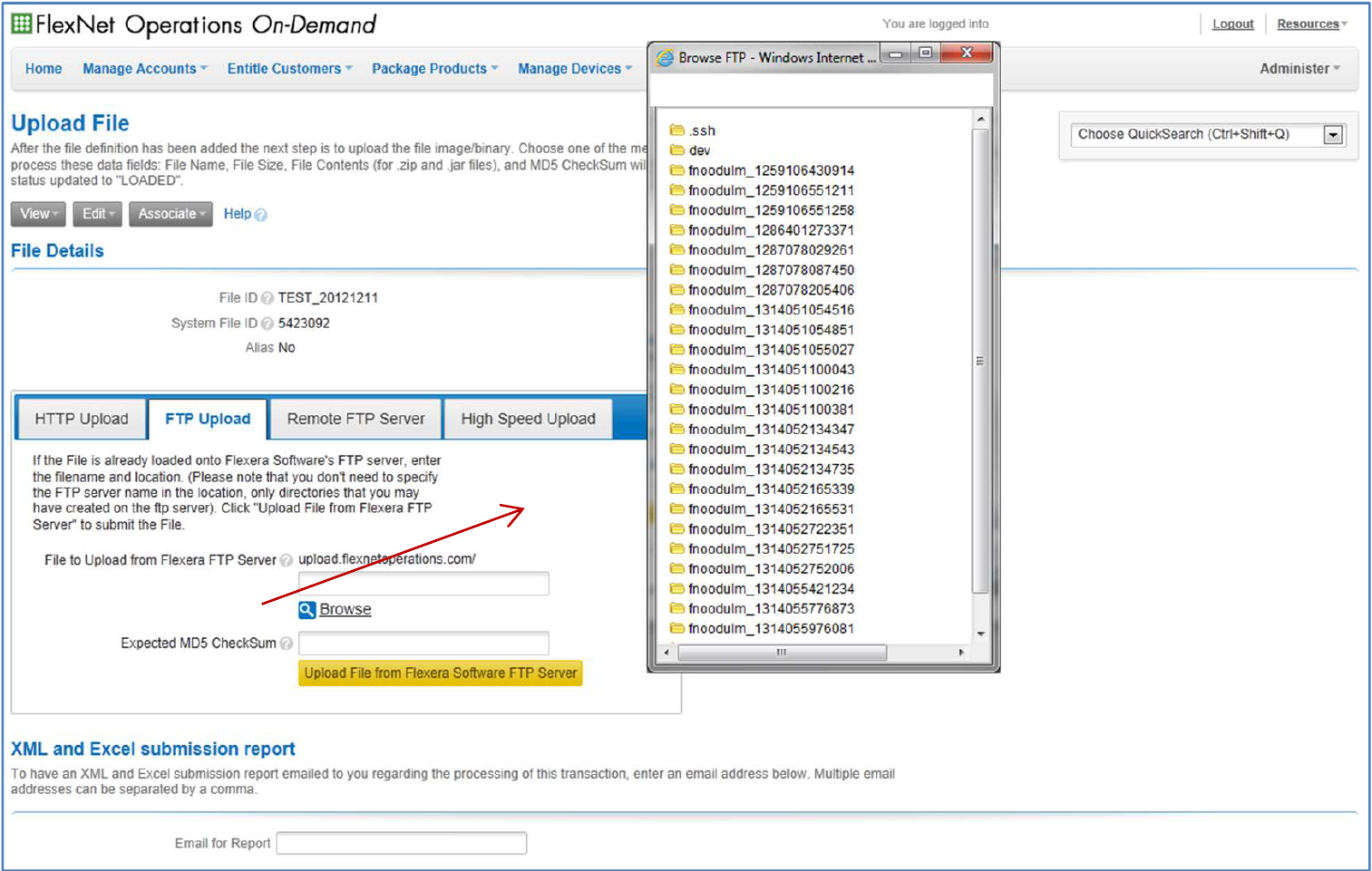Click help icon beside File to Upload label
The width and height of the screenshot is (1372, 871).
pyautogui.click(x=287, y=560)
